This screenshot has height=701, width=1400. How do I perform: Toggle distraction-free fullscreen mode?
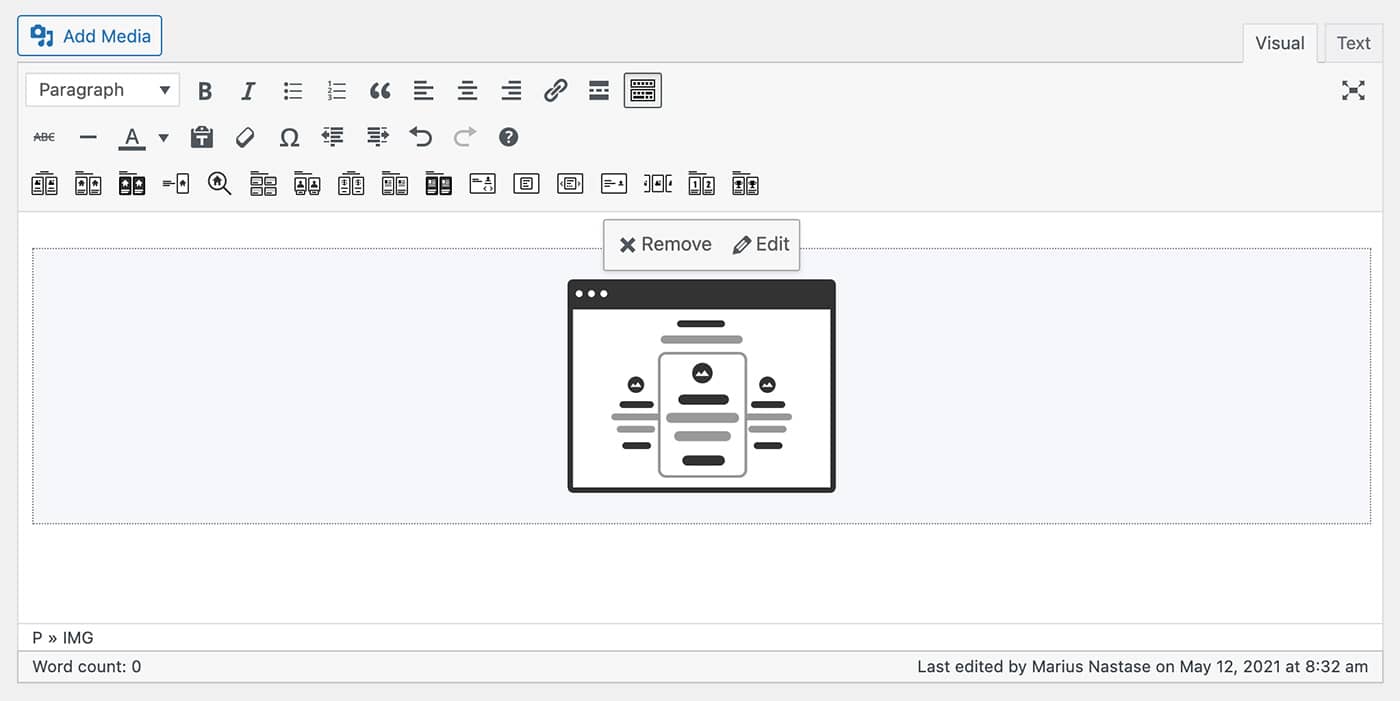1353,91
